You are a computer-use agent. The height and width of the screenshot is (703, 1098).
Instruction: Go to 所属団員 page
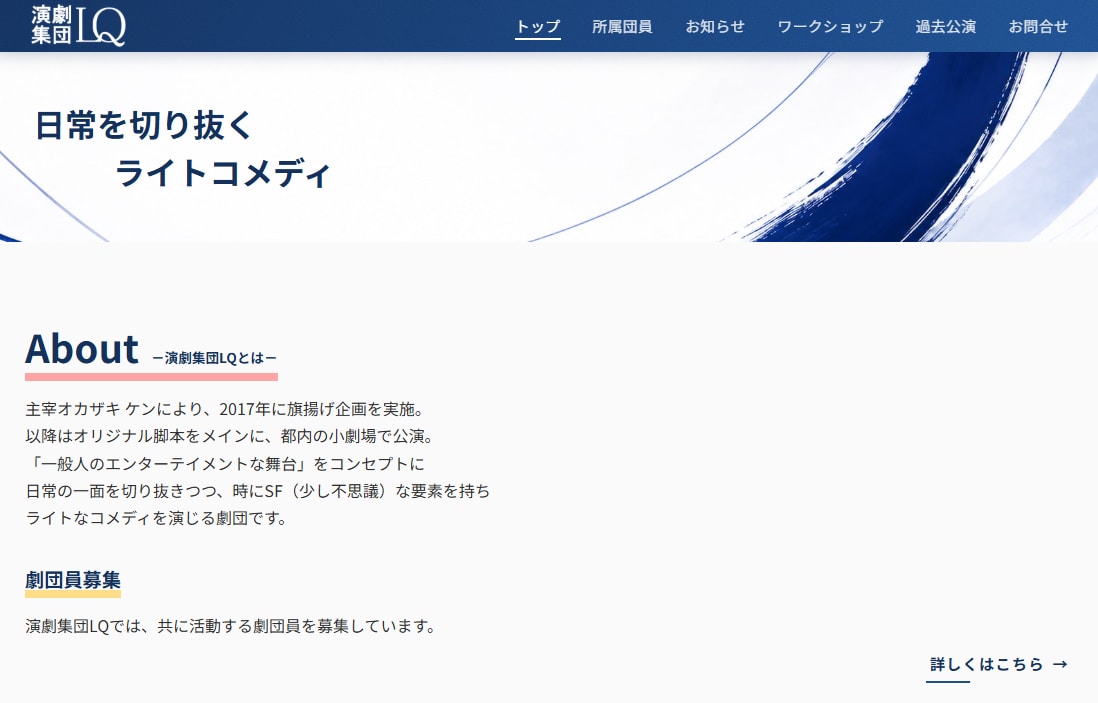point(622,27)
